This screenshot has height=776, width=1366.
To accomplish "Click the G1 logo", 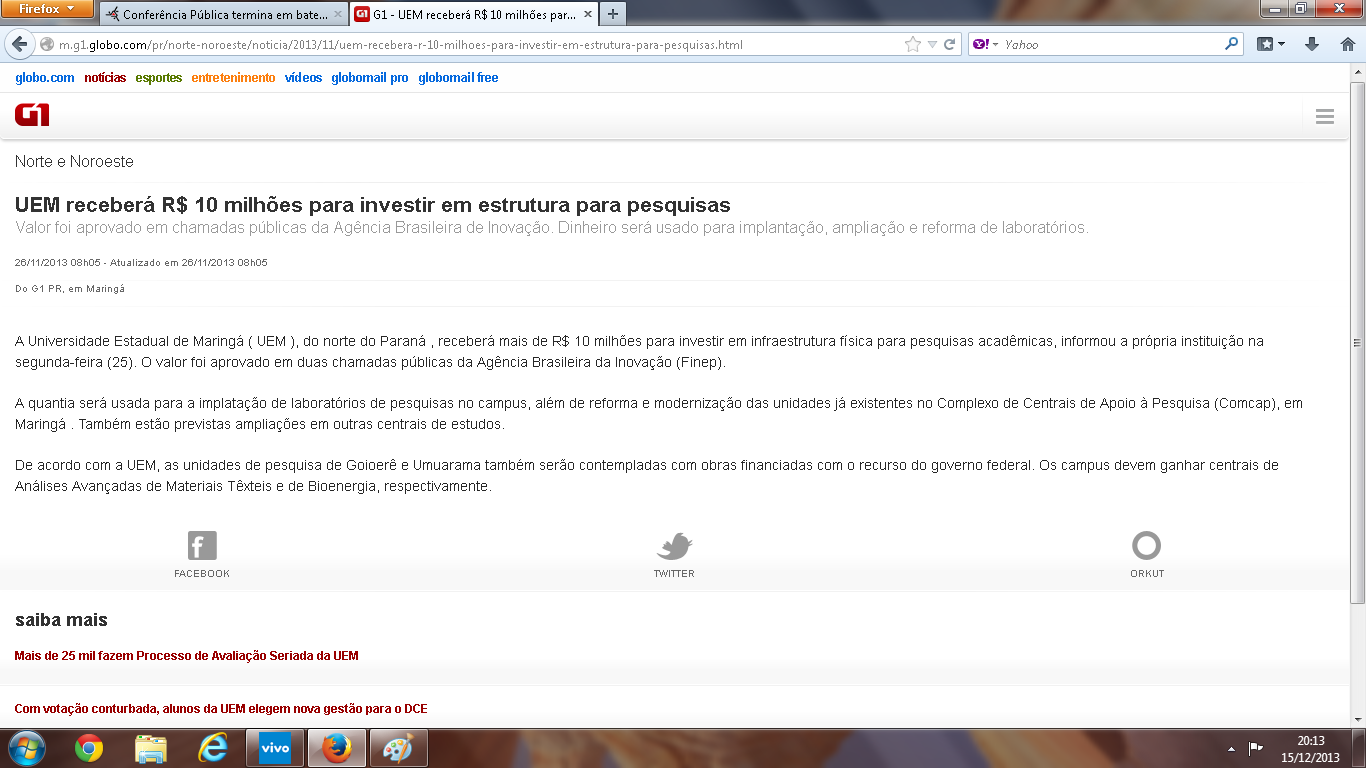I will point(32,115).
